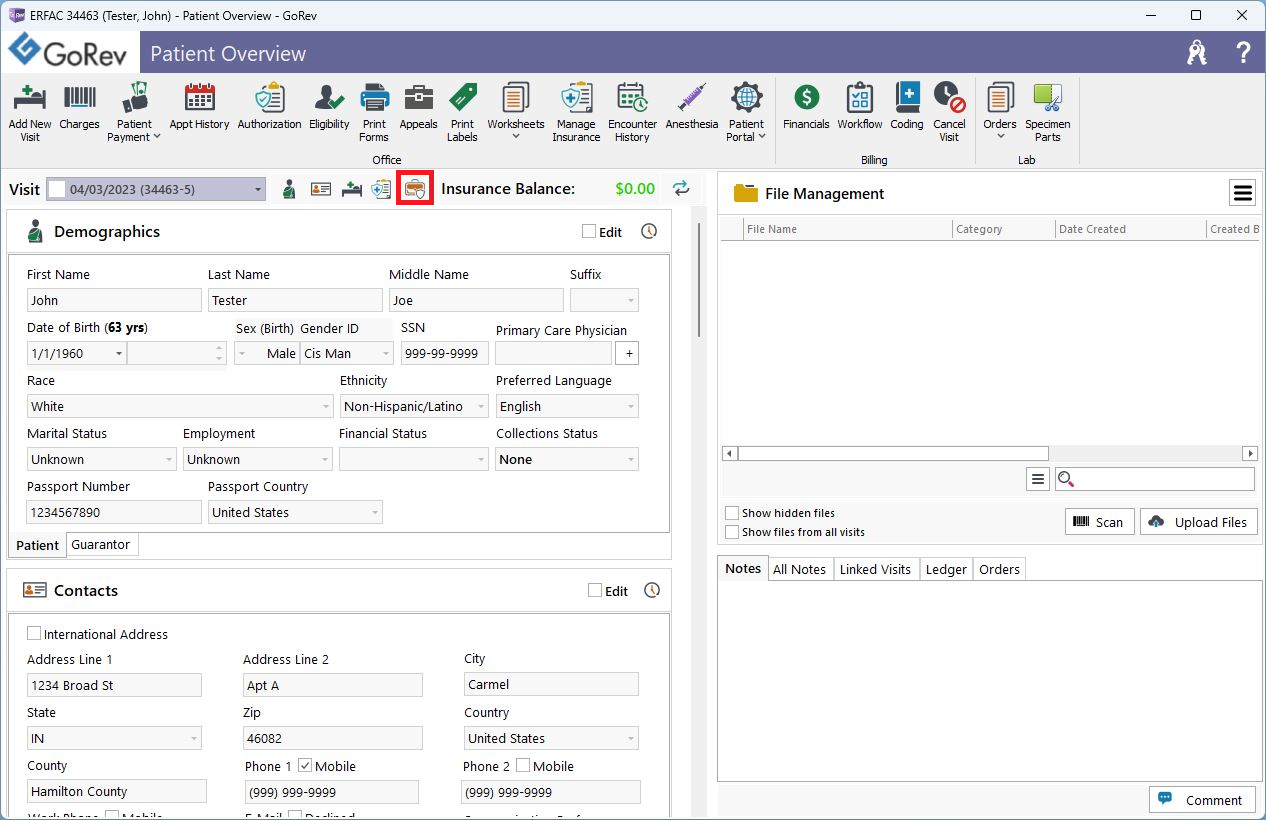Click the keys icon in header
This screenshot has height=820, width=1266.
click(x=1197, y=53)
